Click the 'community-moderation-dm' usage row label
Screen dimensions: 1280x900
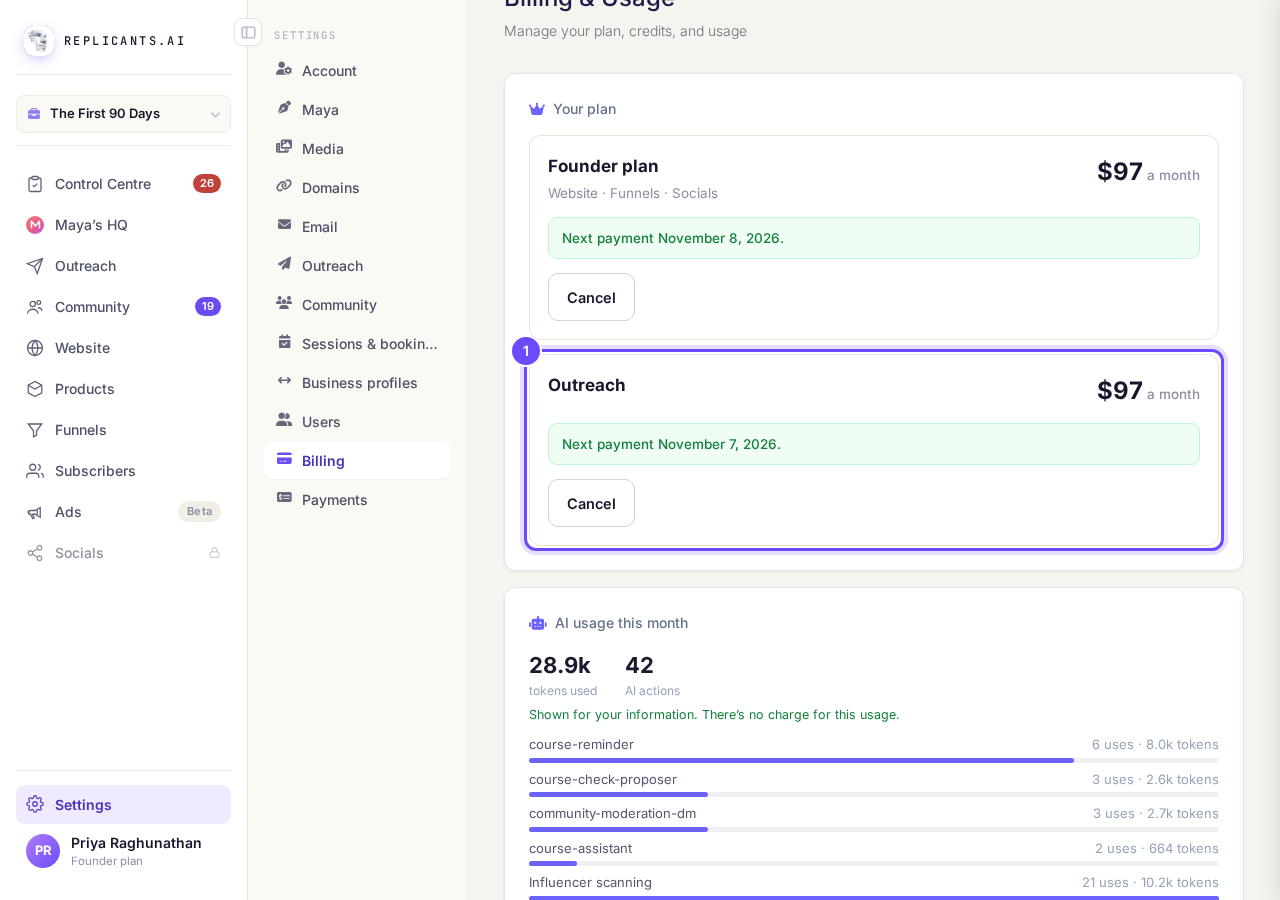pos(612,813)
